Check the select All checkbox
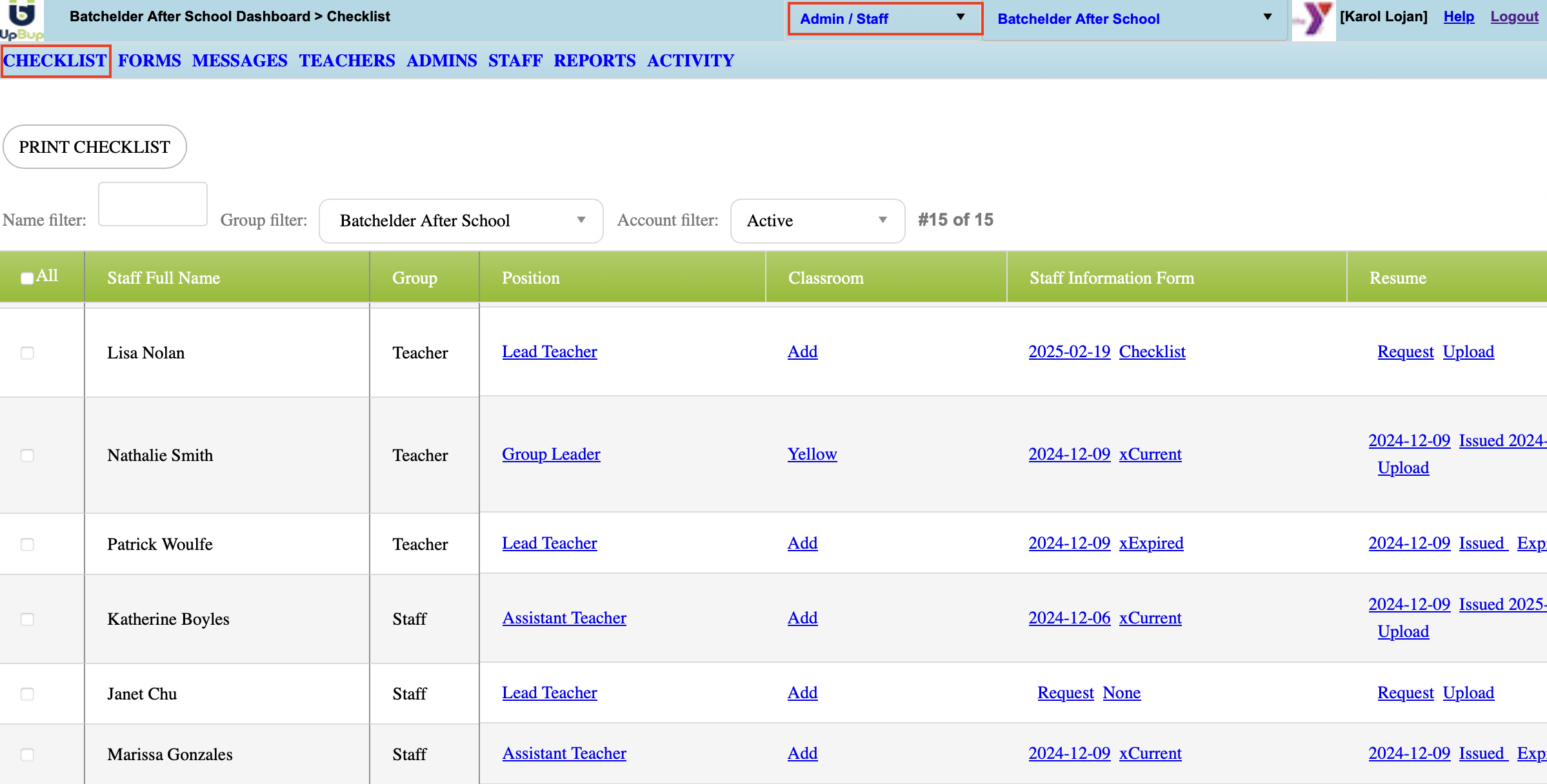The height and width of the screenshot is (784, 1547). (27, 278)
